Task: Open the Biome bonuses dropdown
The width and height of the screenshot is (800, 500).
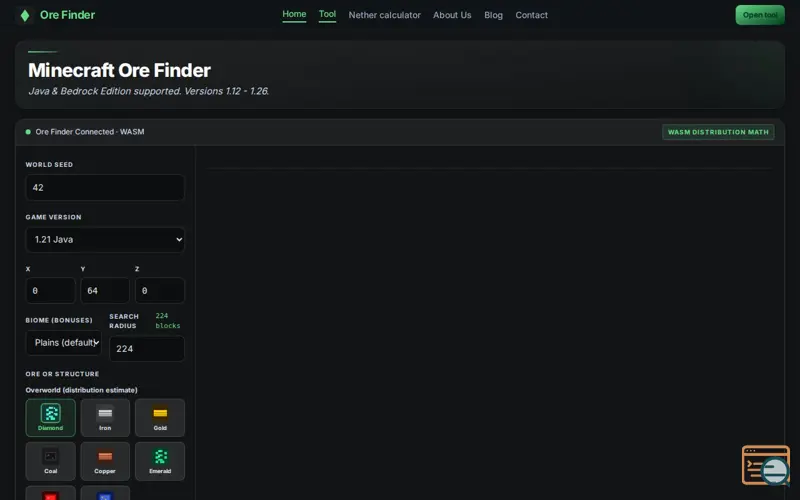Action: [x=64, y=343]
